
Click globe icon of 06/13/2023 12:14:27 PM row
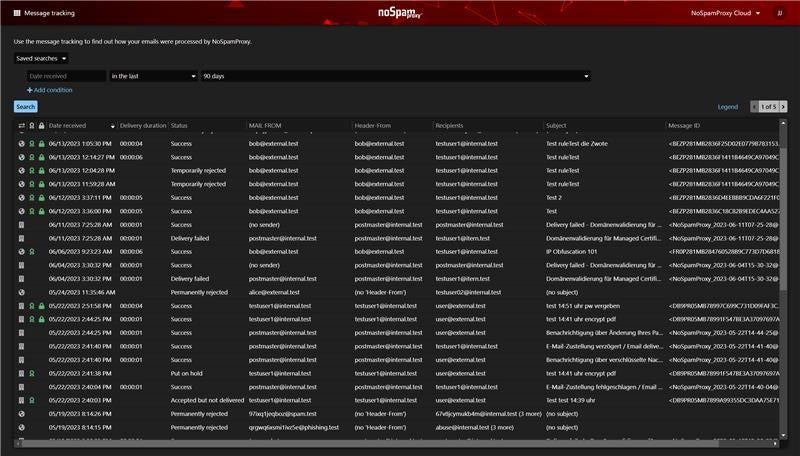pos(21,157)
